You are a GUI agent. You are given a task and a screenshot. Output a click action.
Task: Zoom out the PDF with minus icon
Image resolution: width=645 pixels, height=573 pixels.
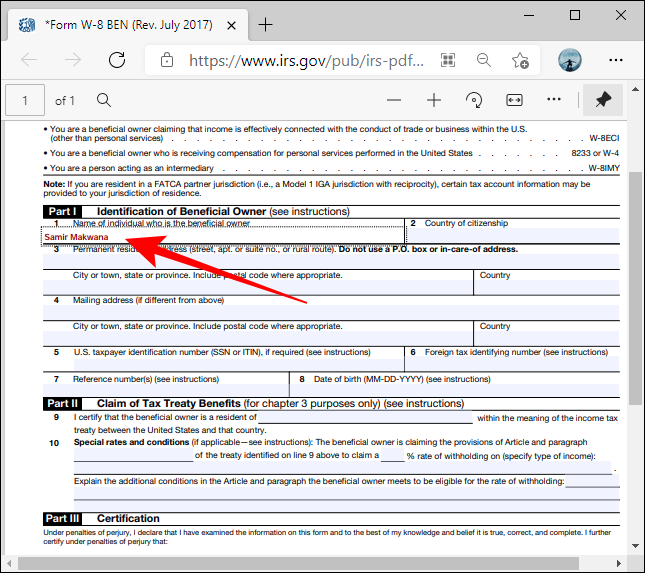(x=394, y=100)
